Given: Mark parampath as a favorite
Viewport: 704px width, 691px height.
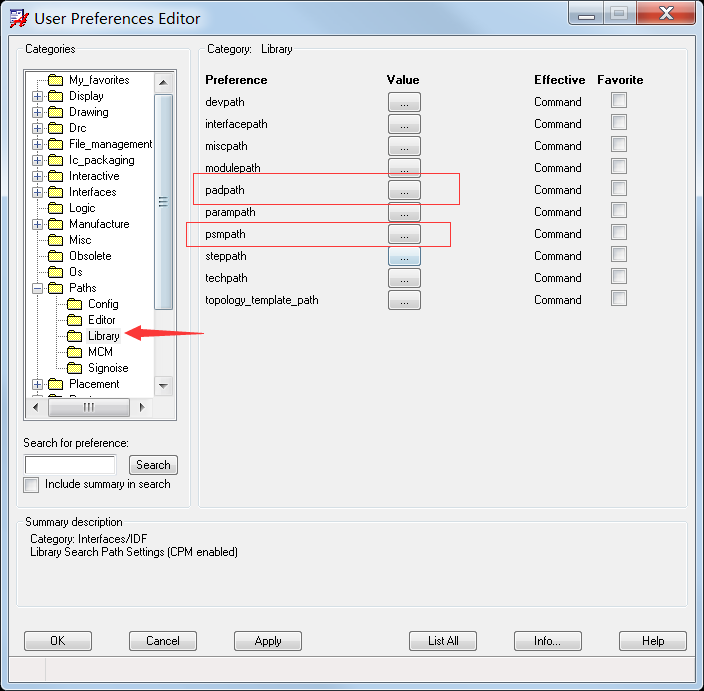Looking at the screenshot, I should click(x=619, y=210).
